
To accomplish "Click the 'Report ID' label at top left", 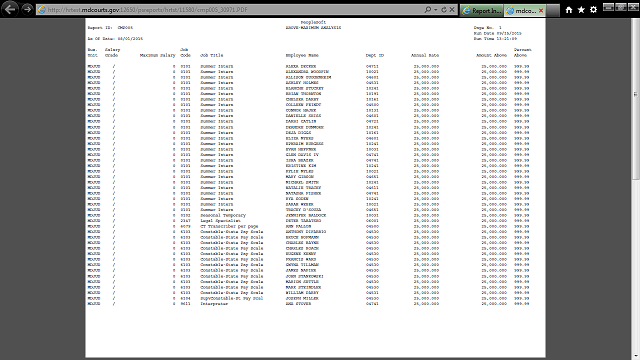I will [99, 28].
